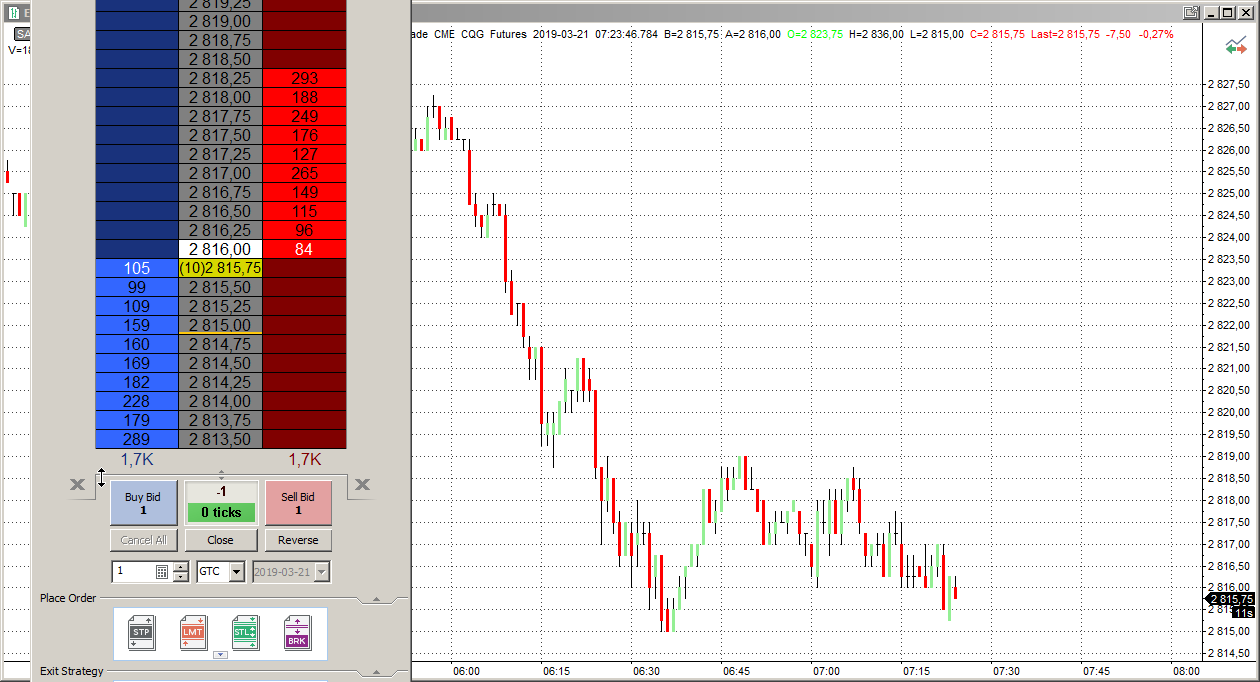Click the Reverse position button

coord(298,540)
